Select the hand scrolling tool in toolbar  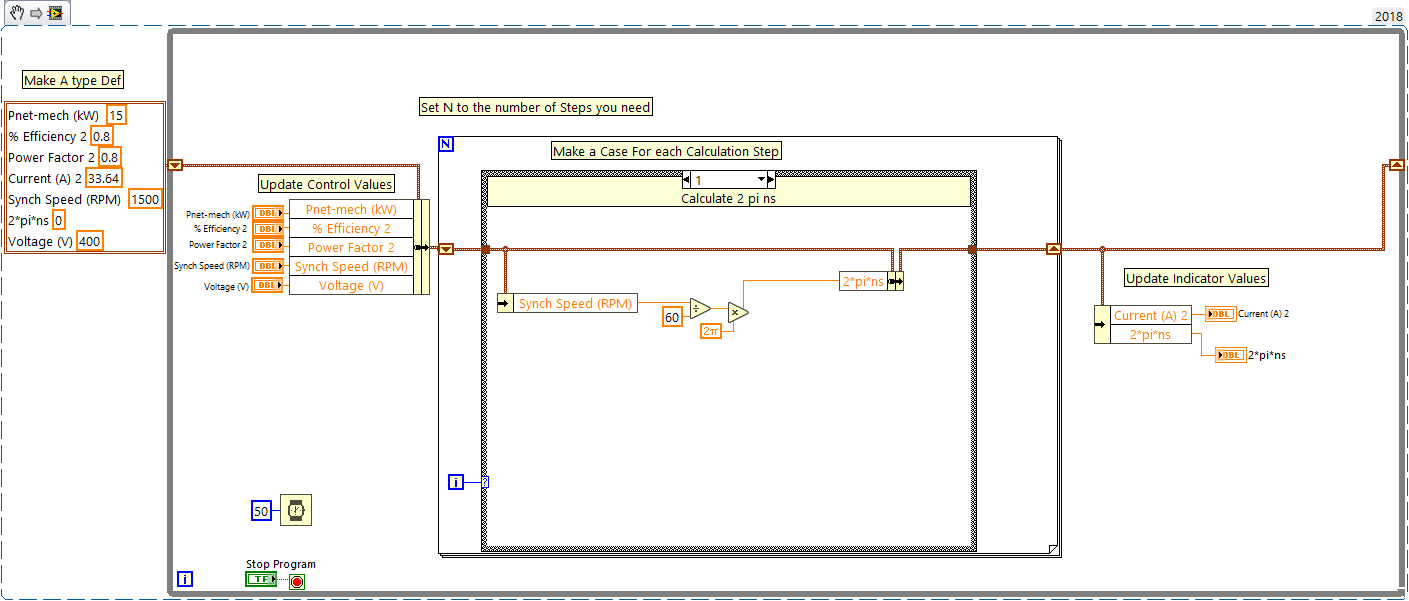tap(15, 13)
